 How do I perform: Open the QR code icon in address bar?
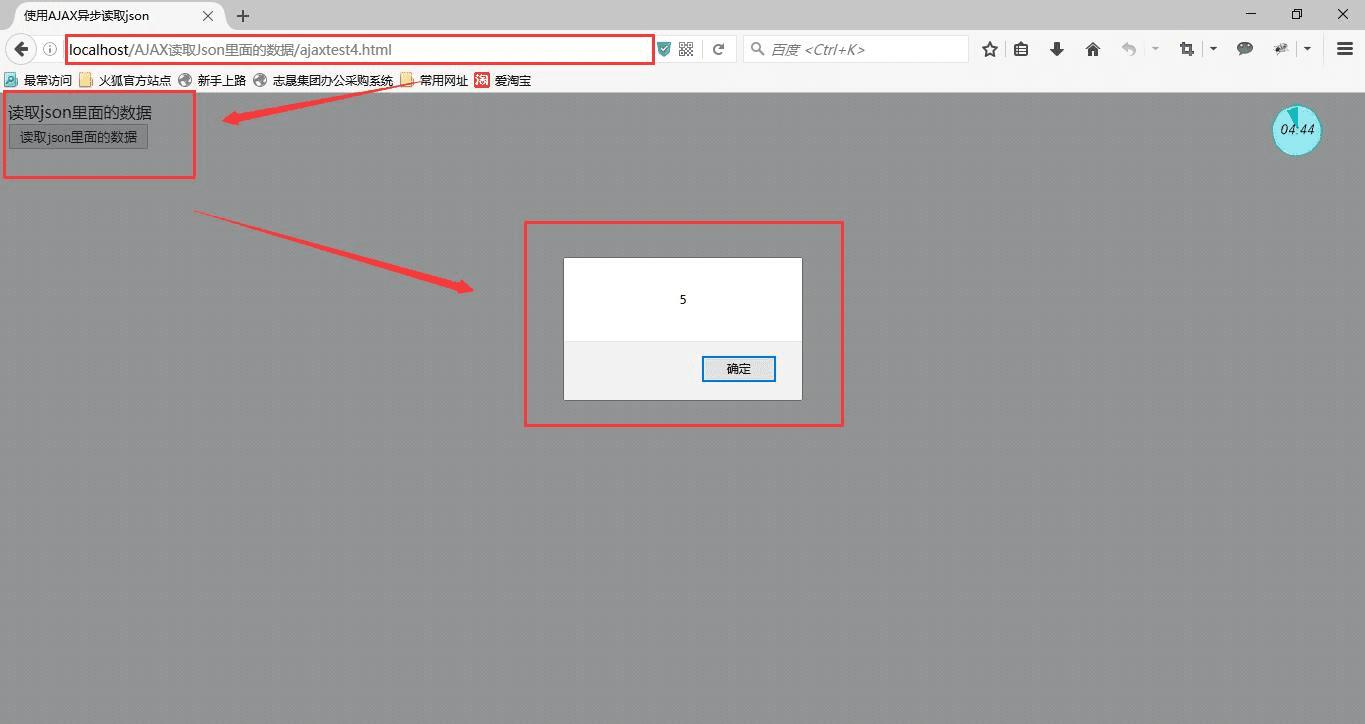[686, 49]
